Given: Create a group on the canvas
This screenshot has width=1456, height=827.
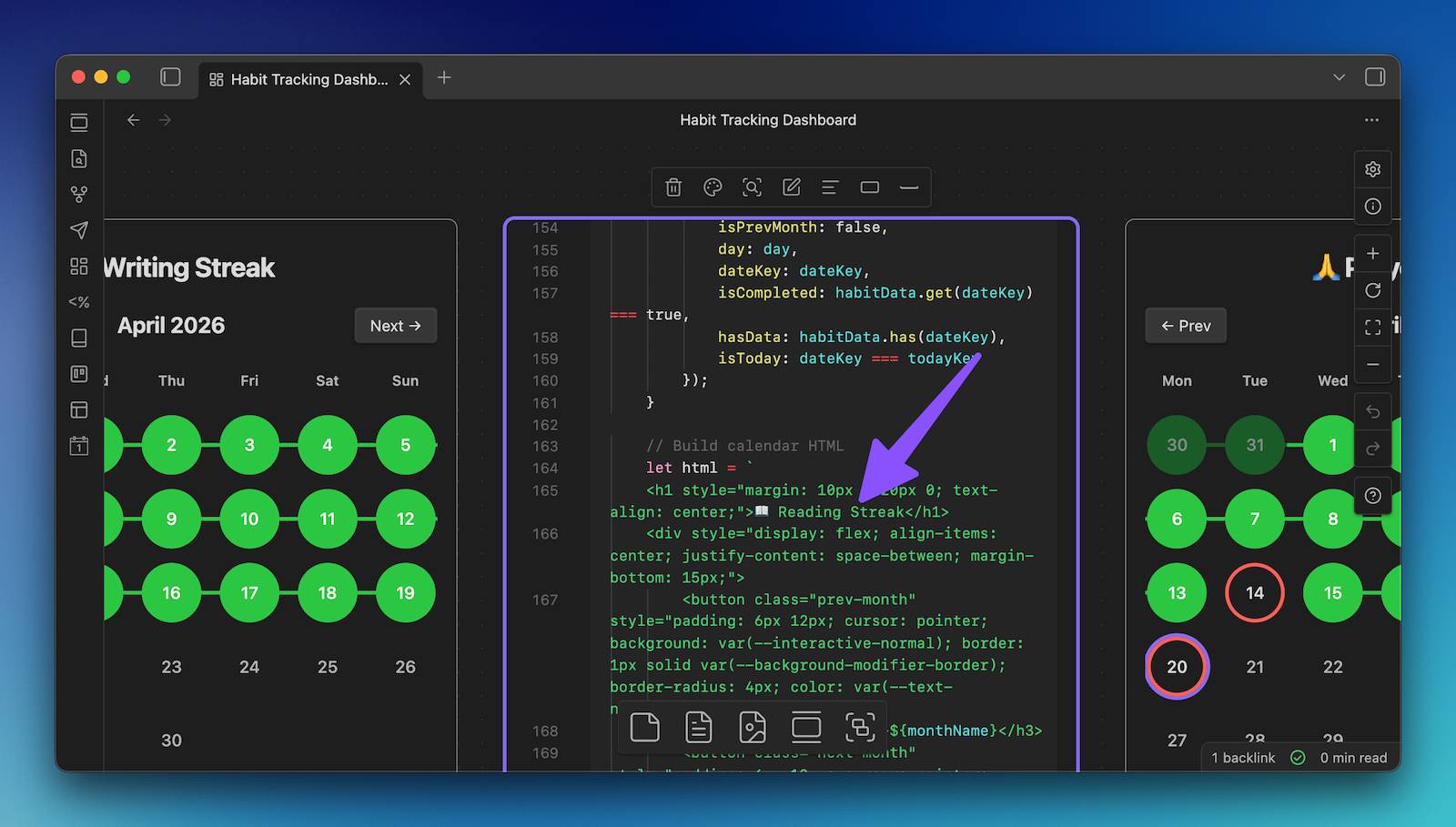Looking at the screenshot, I should tap(860, 727).
